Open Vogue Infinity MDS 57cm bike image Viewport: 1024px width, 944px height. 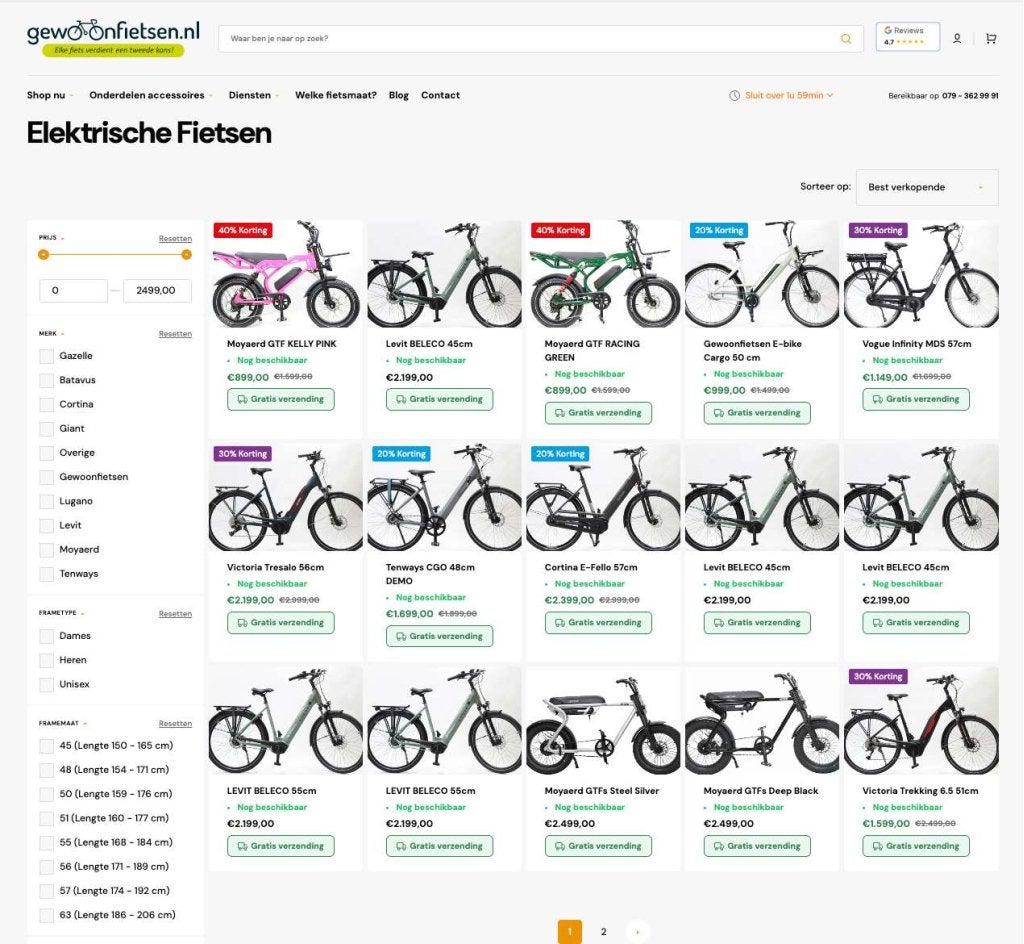click(x=921, y=274)
